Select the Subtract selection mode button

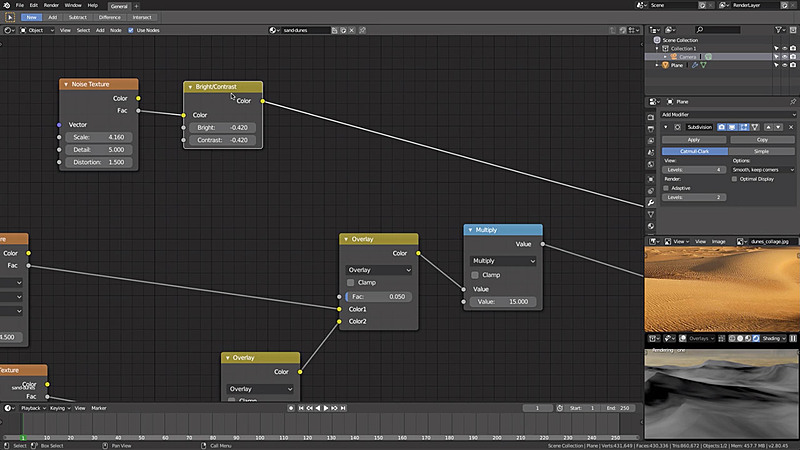coord(78,17)
